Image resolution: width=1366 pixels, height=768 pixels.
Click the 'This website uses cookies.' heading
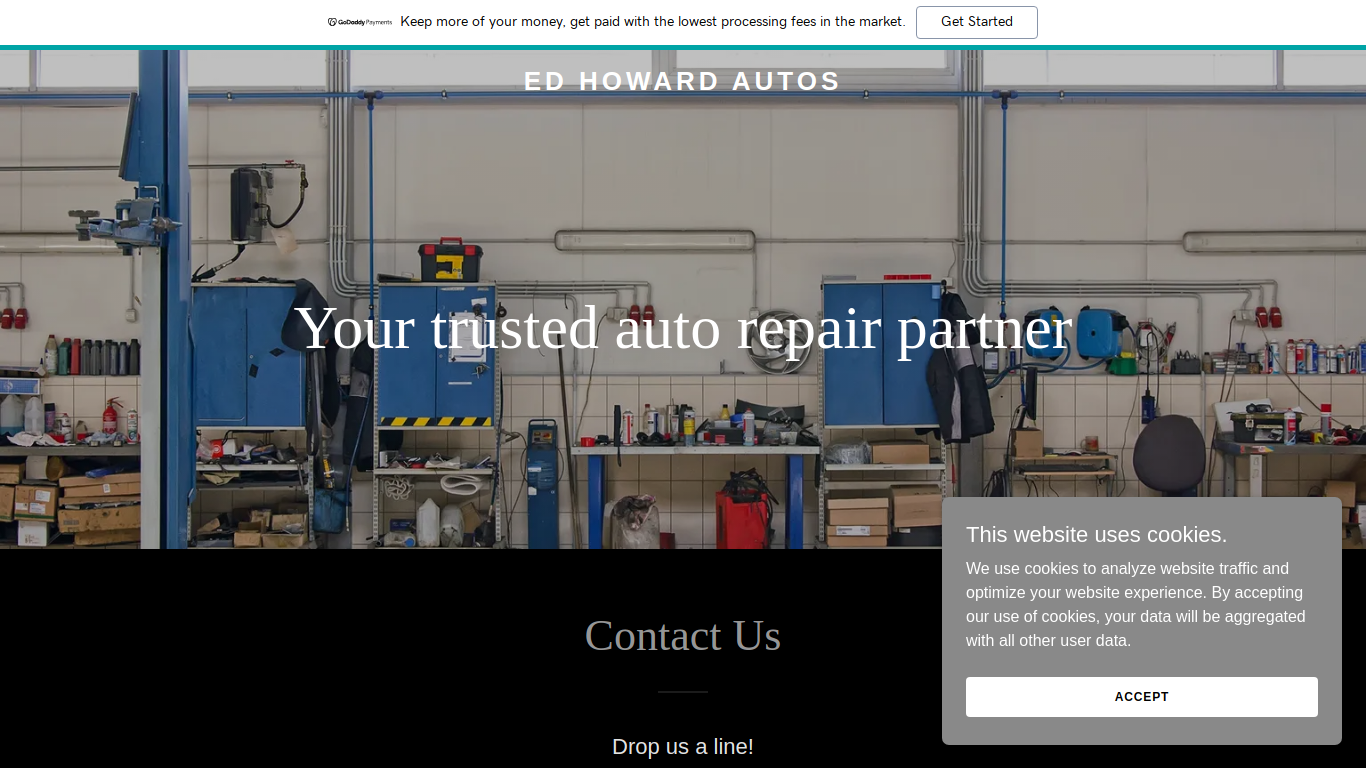pyautogui.click(x=1097, y=534)
